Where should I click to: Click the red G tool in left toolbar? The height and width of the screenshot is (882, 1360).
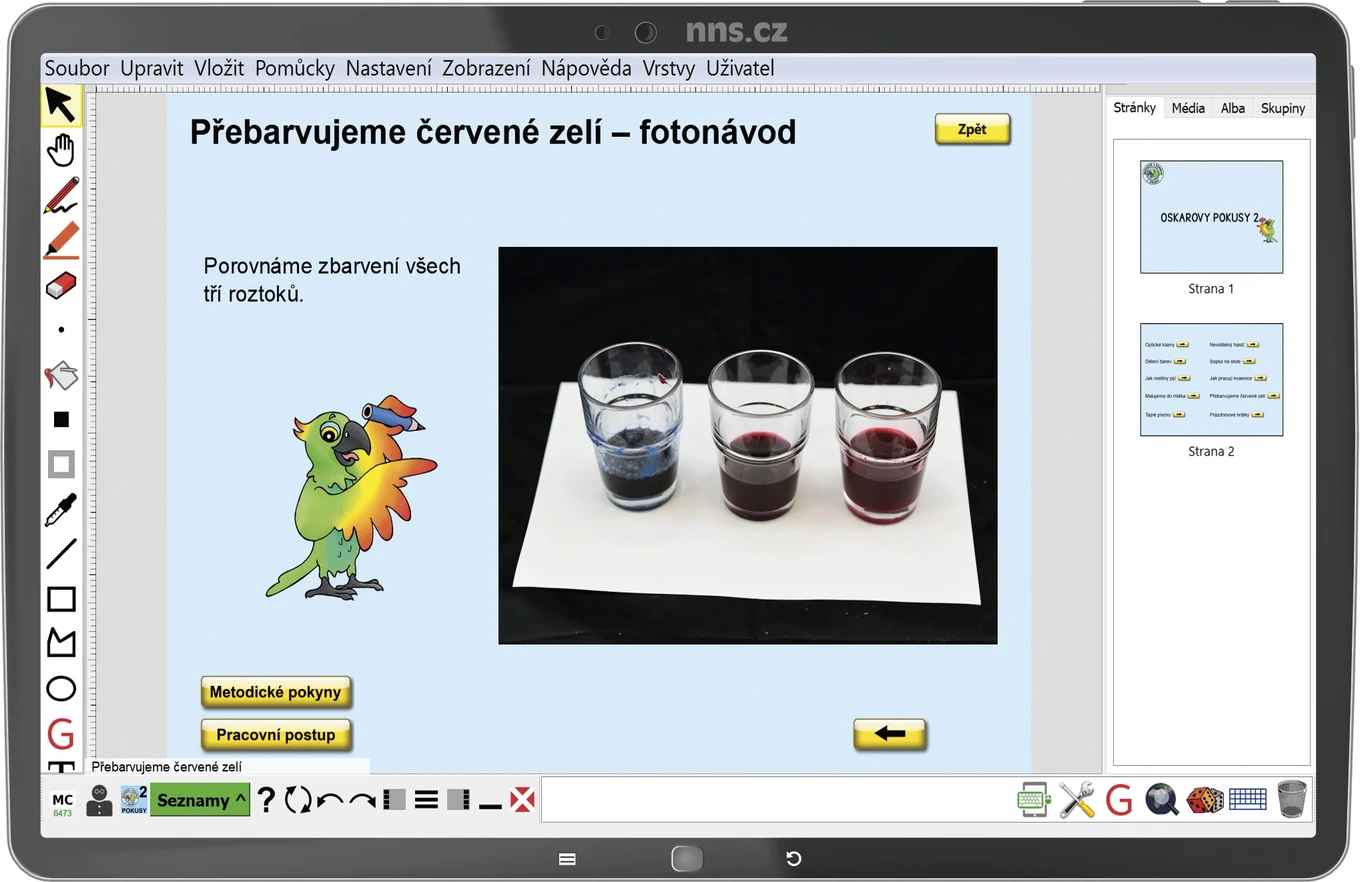click(61, 734)
